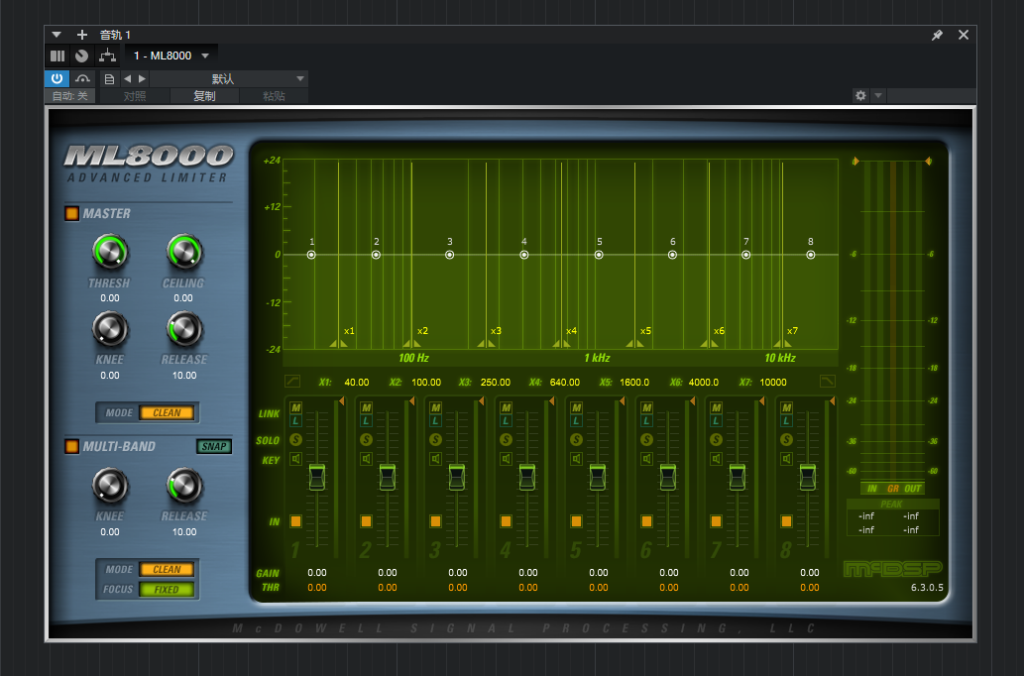Click FOCUS FIXED selector
The image size is (1024, 676).
click(167, 589)
